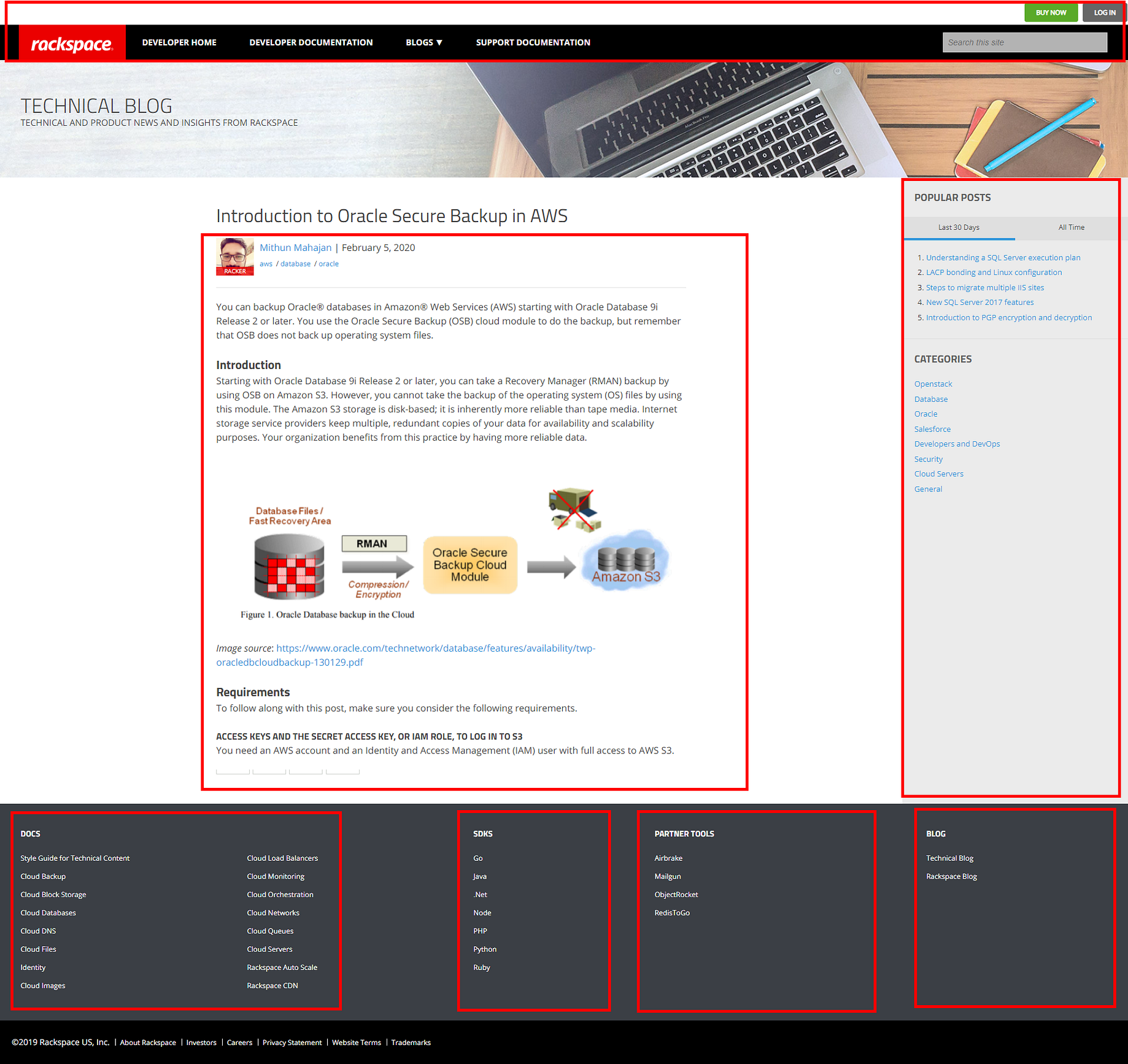Select the Security category
1128x1064 pixels.
928,460
